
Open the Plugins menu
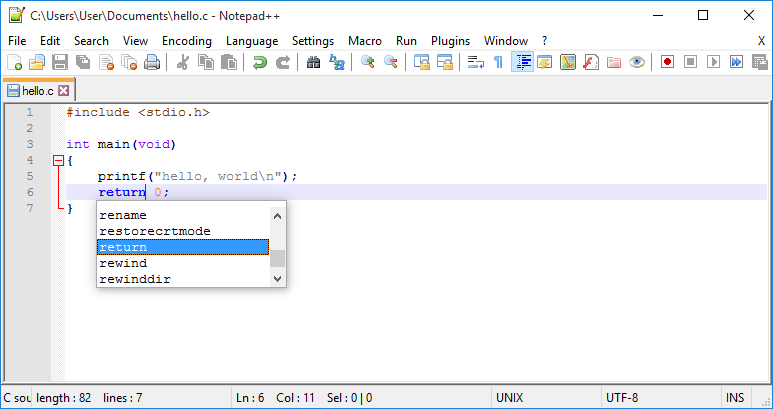coord(451,41)
